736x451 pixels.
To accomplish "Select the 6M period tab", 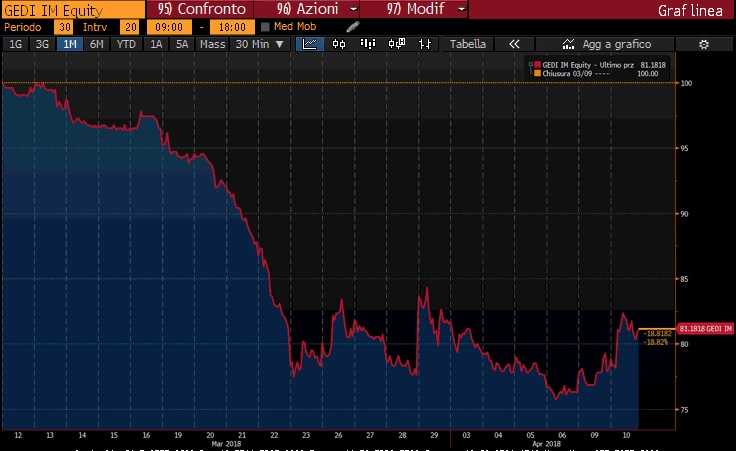I will 96,44.
